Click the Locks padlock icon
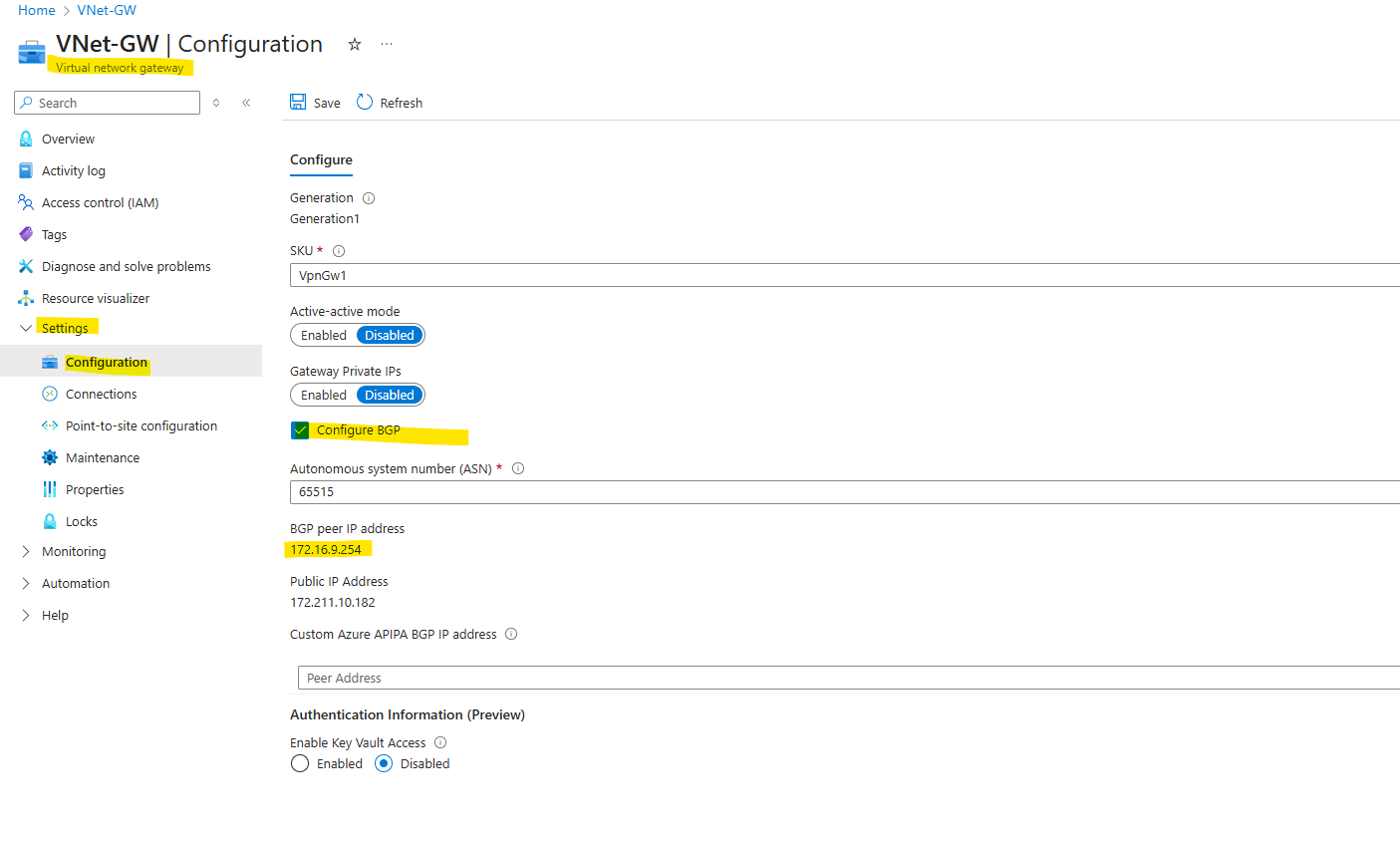 tap(50, 521)
